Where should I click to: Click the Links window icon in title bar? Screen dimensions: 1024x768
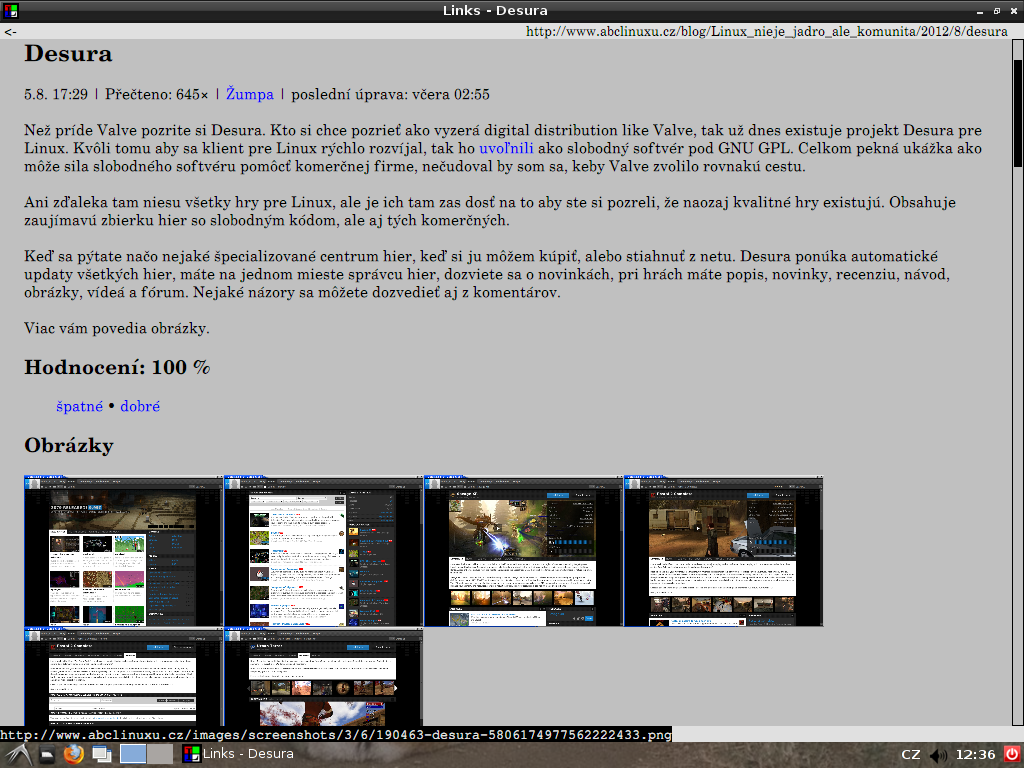(x=10, y=10)
